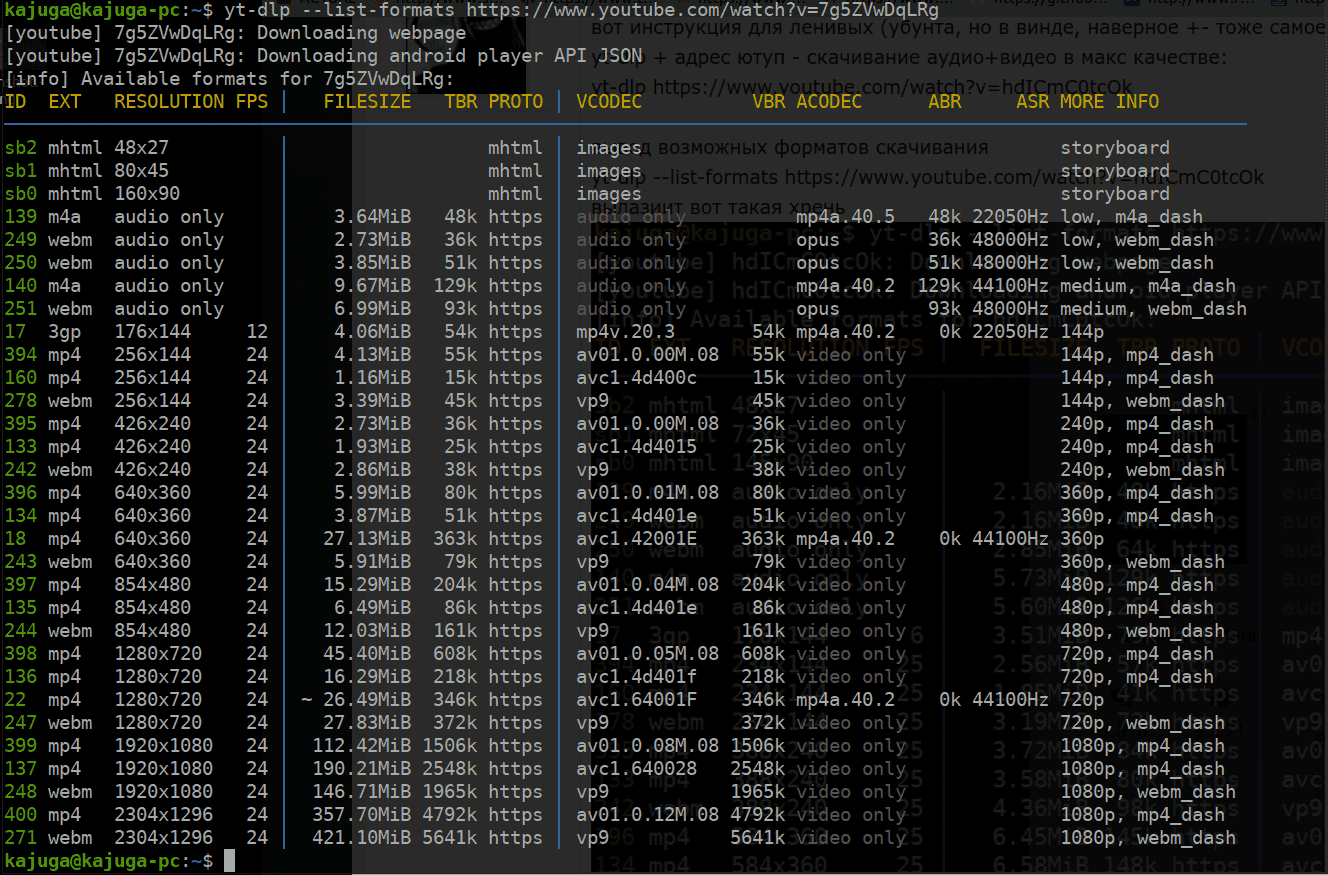
Task: Click format ID 18 in the ID column
Action: (x=16, y=539)
